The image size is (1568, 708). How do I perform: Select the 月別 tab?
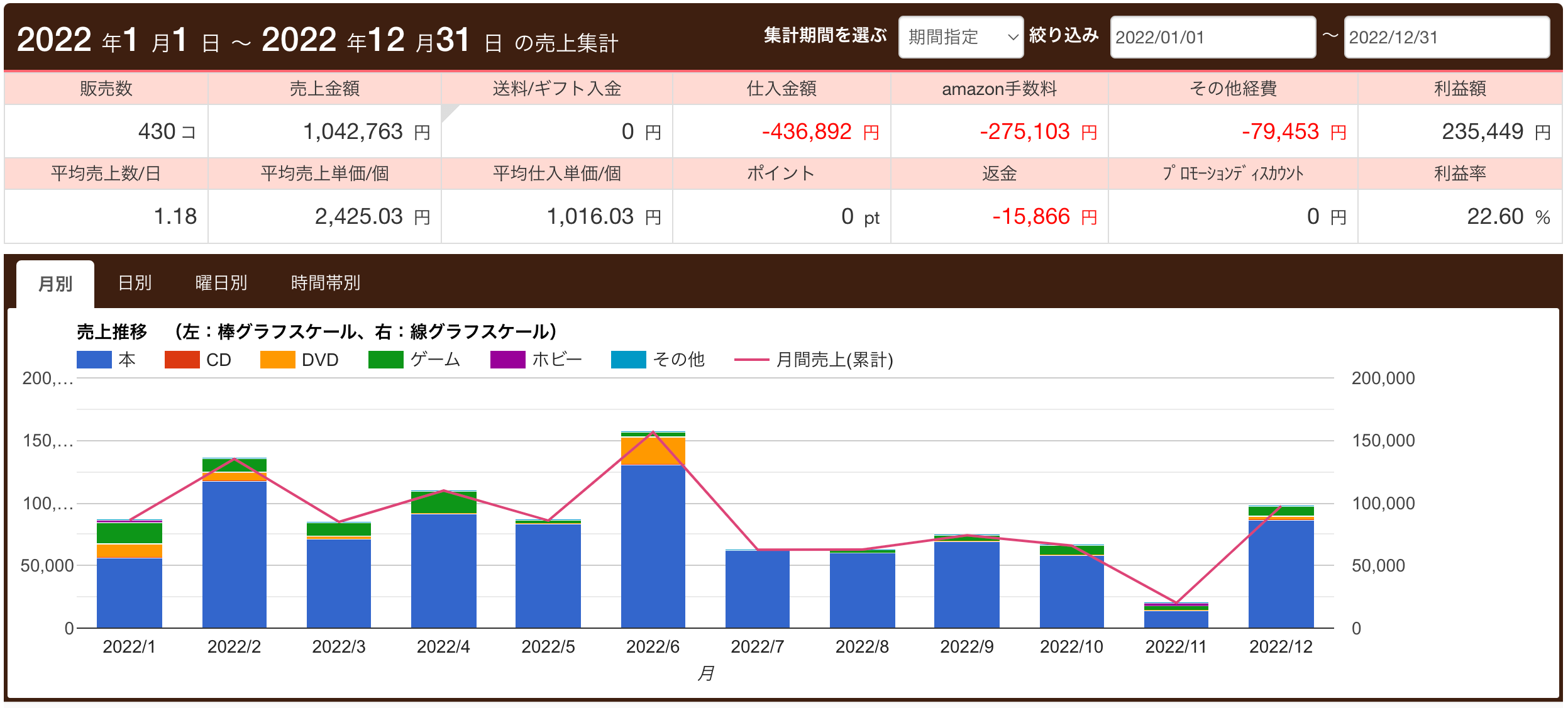click(55, 284)
